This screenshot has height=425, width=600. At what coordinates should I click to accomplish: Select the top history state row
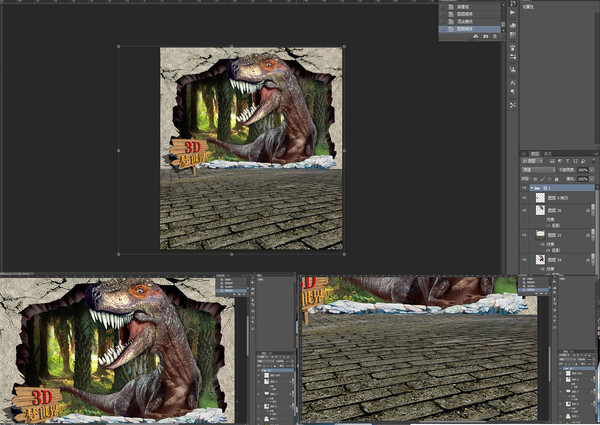(470, 7)
